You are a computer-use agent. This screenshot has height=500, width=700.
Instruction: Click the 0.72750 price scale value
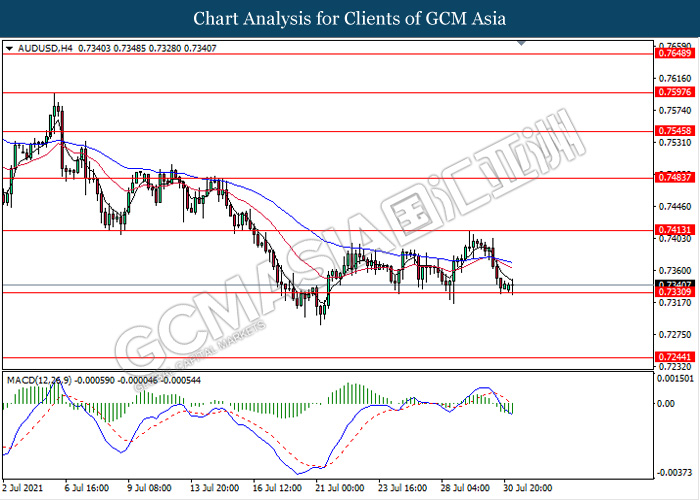point(675,334)
